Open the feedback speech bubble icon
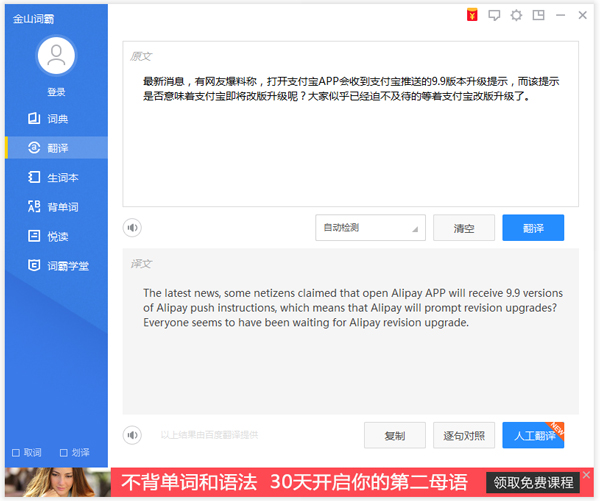This screenshot has height=501, width=600. pyautogui.click(x=494, y=15)
